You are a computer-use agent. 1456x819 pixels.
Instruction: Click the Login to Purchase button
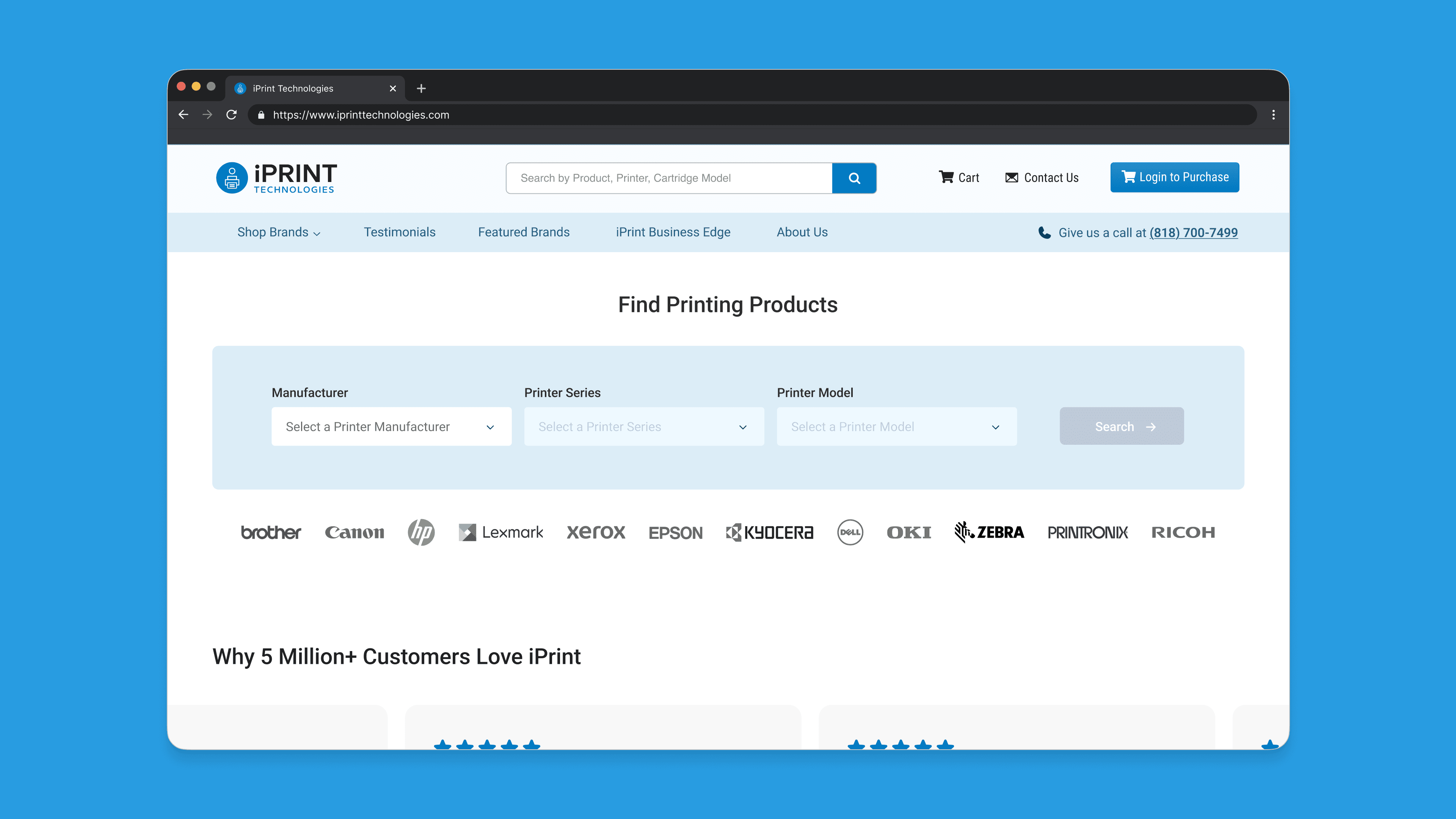[1174, 177]
